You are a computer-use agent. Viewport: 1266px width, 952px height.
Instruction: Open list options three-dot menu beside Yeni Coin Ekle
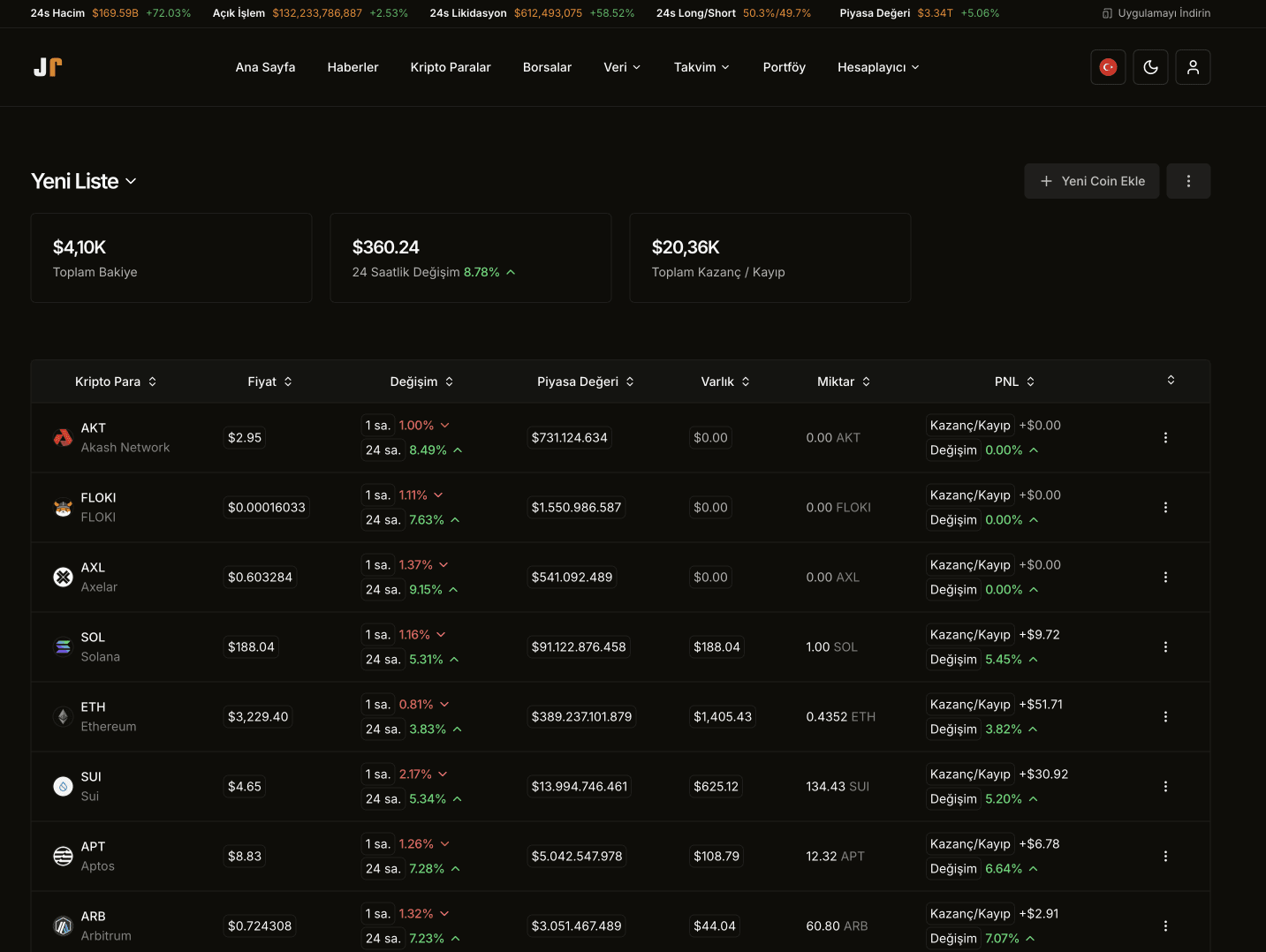pos(1188,181)
